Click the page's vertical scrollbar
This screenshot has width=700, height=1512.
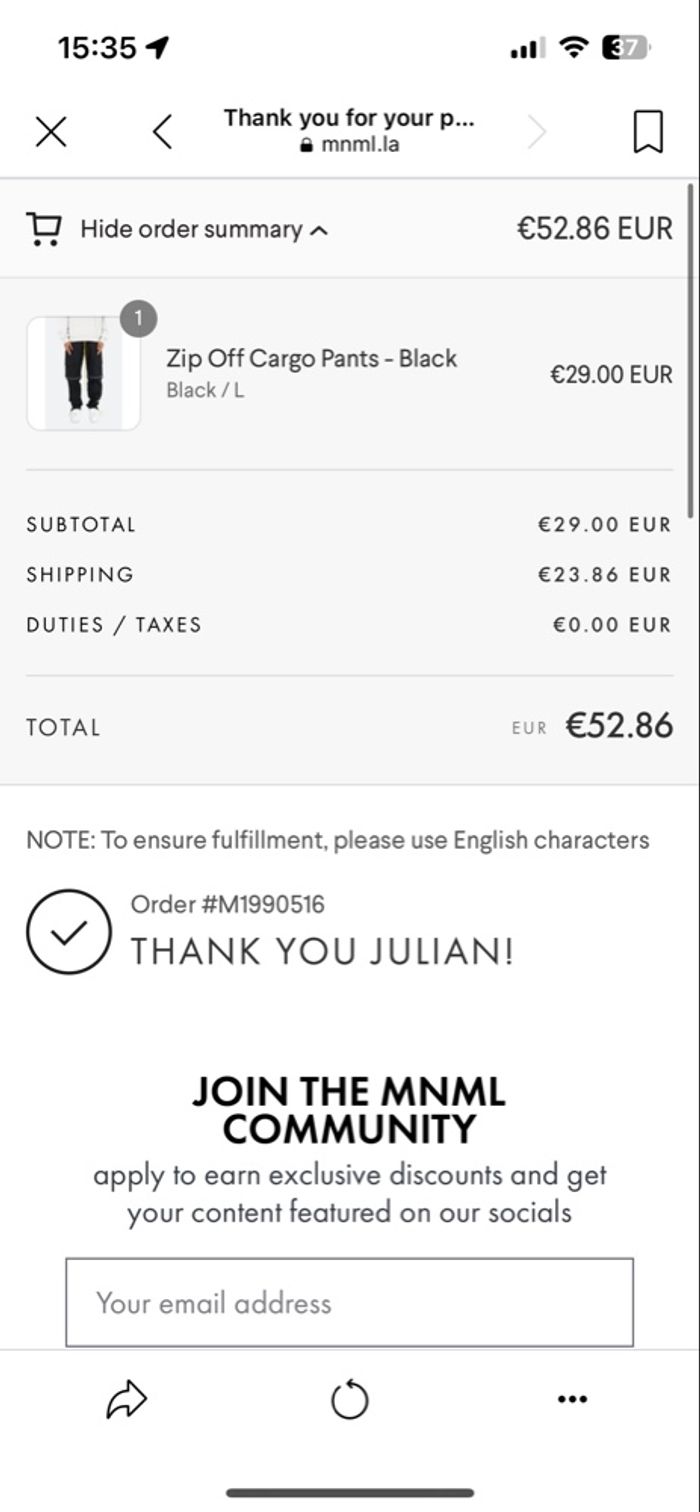[690, 350]
